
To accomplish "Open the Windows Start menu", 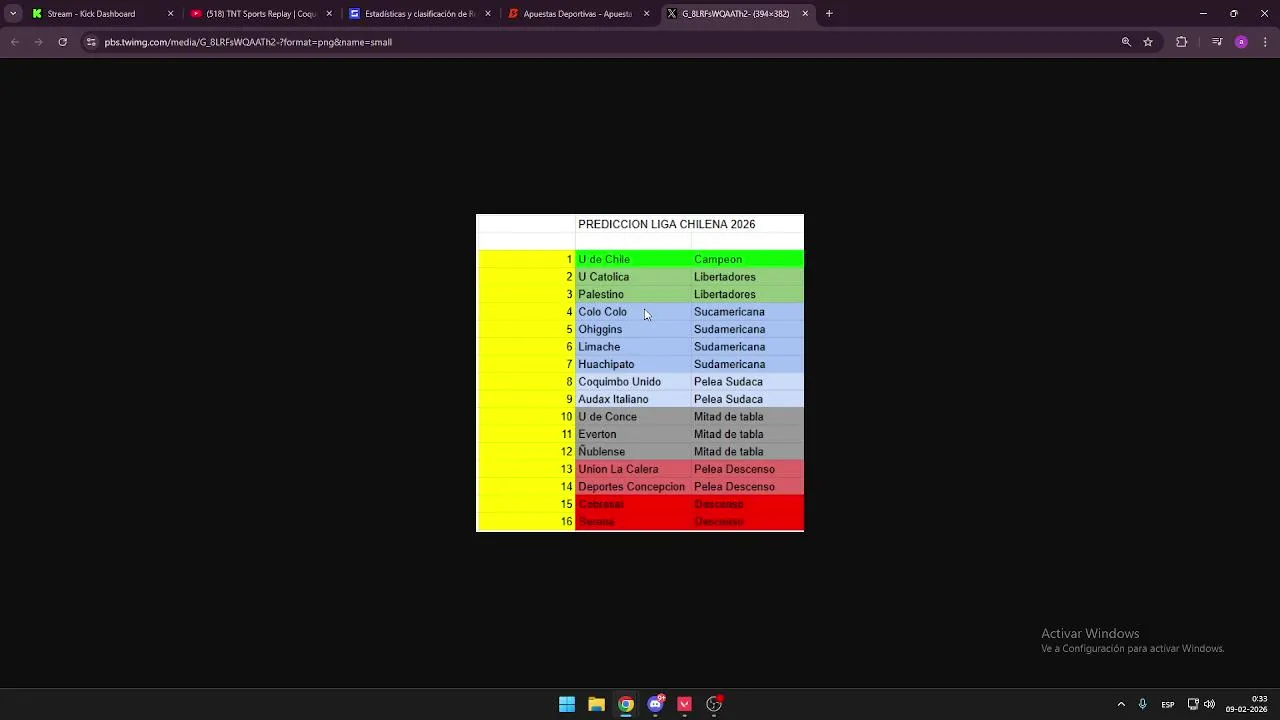I will pyautogui.click(x=567, y=704).
